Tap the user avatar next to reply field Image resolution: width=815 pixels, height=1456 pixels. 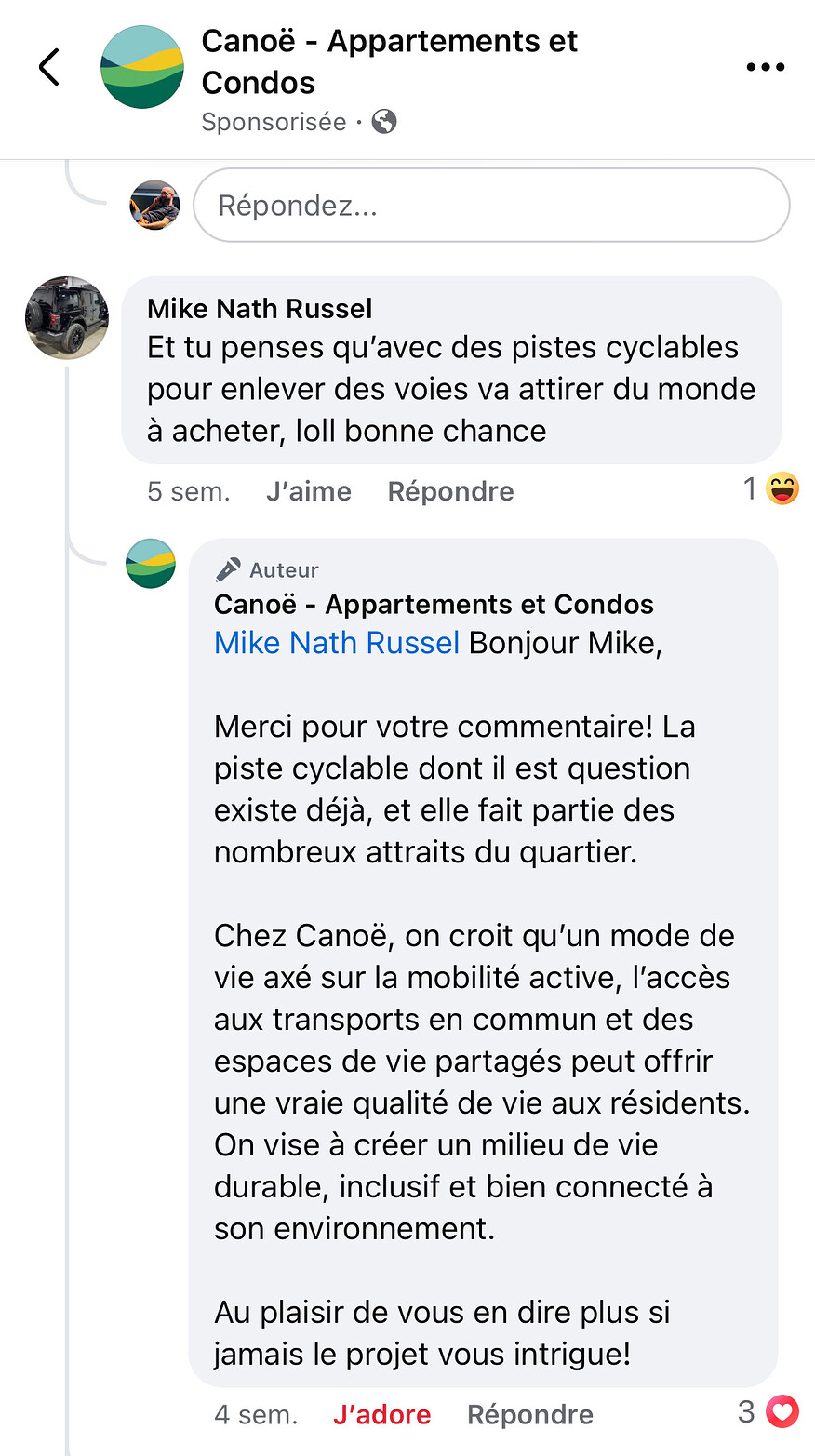154,205
